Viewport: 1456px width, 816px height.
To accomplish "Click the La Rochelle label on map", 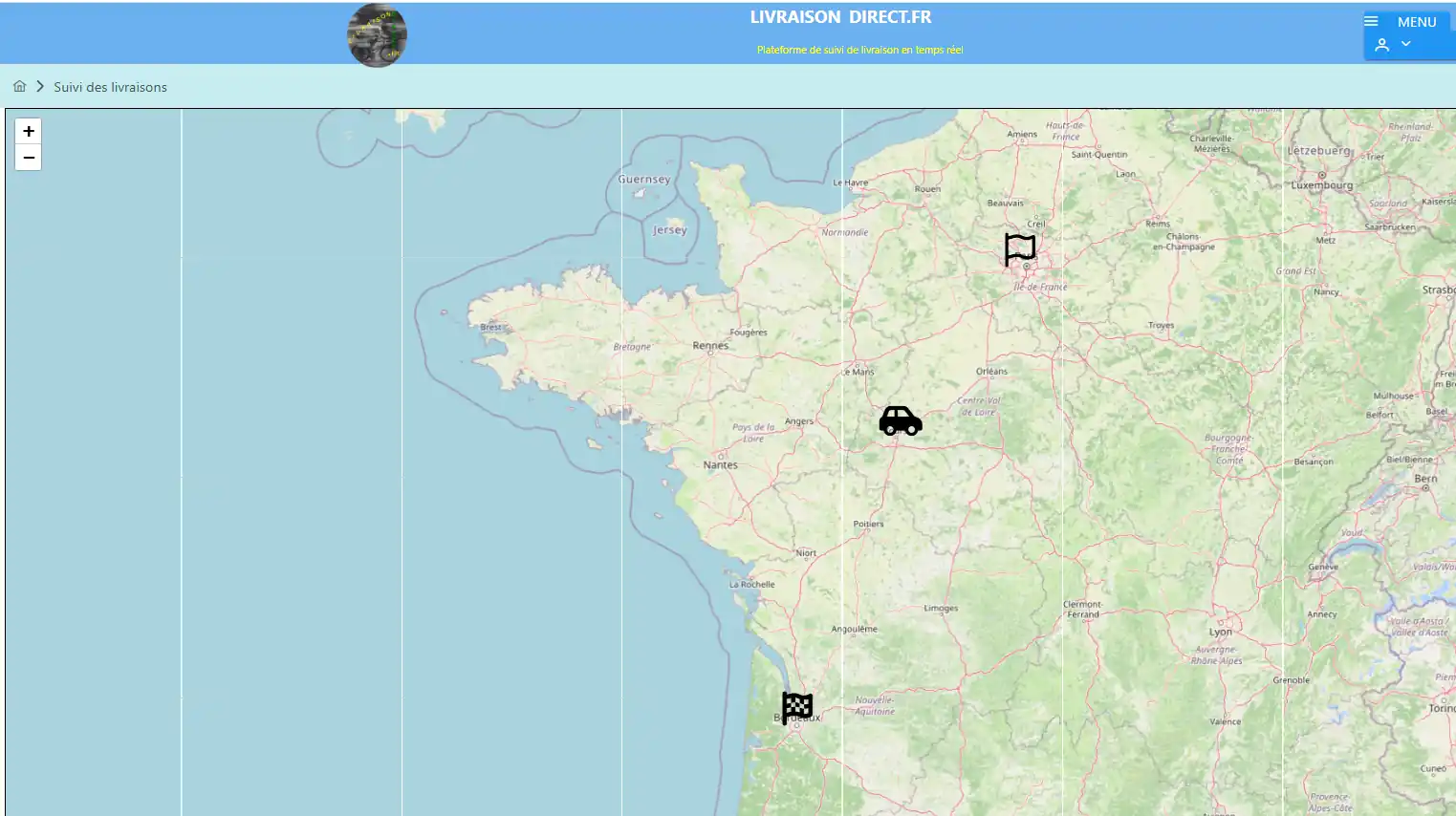I will [x=752, y=584].
